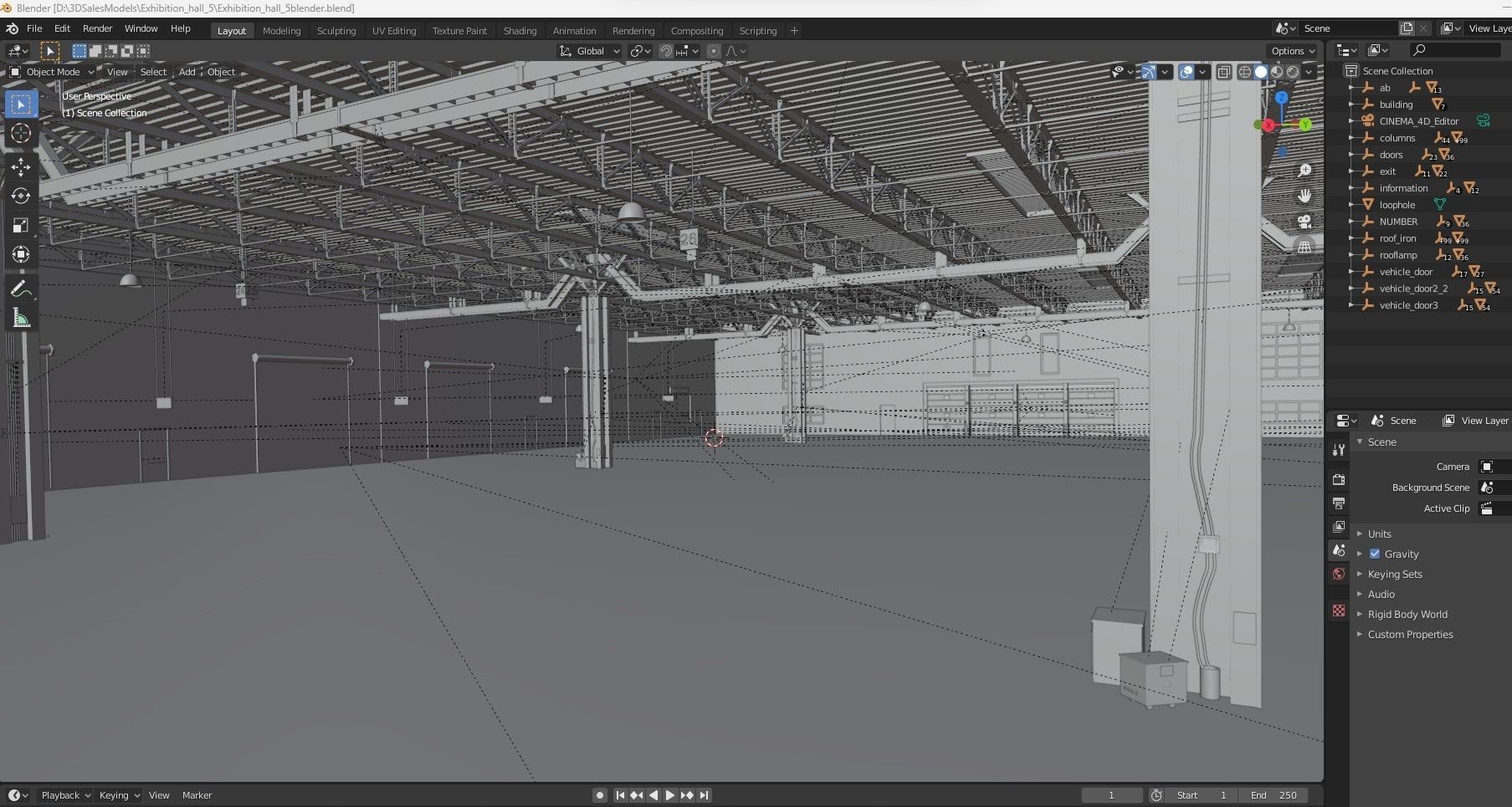Viewport: 1512px width, 807px height.
Task: Toggle X-ray mode in viewport header
Action: 1224,73
